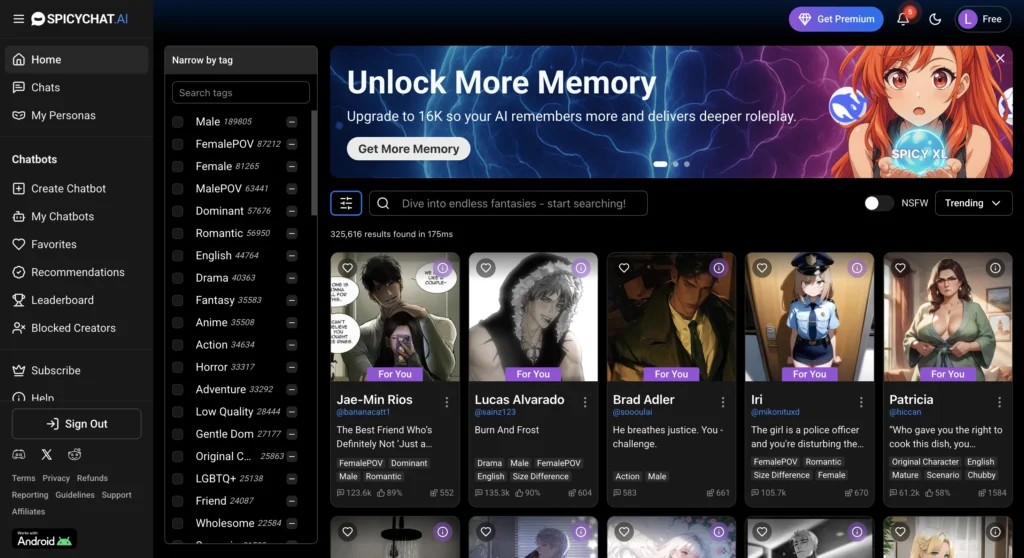
Task: Open the Trending sort dropdown
Action: coord(973,203)
